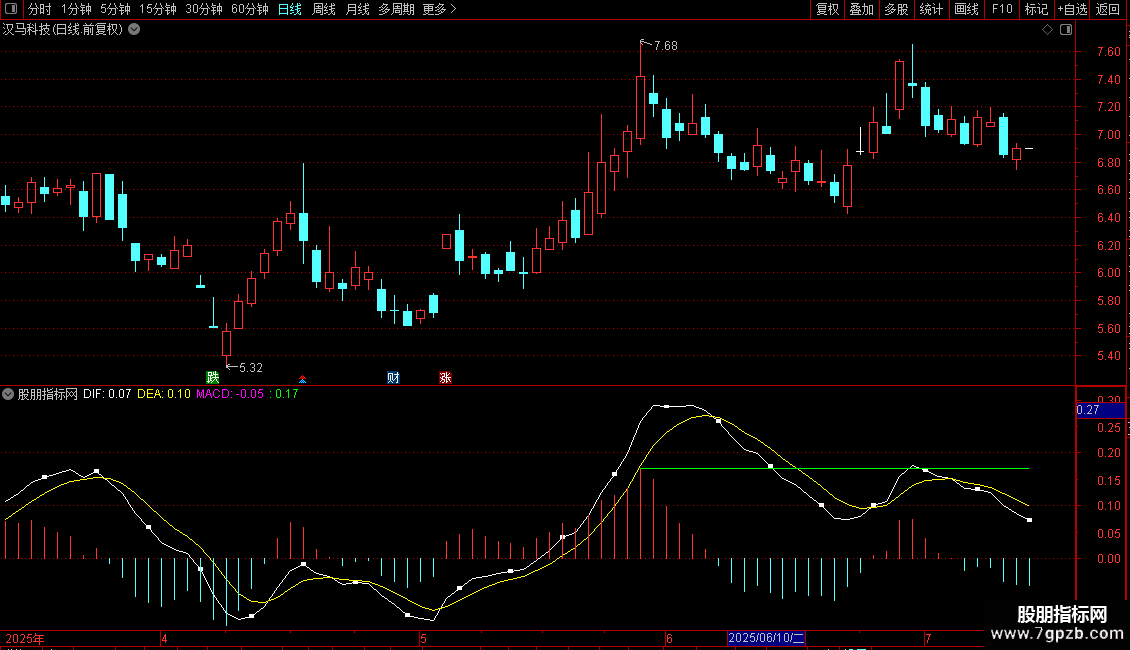Click the 统计 statistics button
This screenshot has height=650, width=1130.
pyautogui.click(x=931, y=9)
